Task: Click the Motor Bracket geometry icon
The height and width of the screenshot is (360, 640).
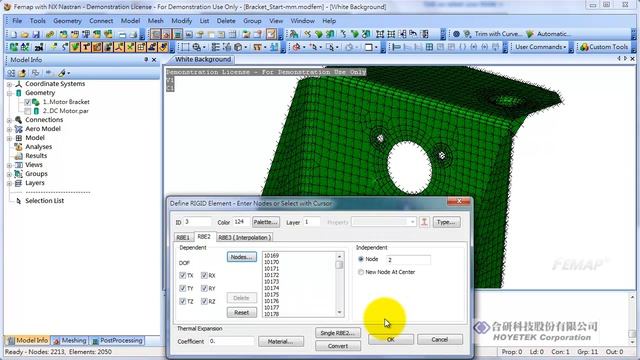Action: 36,102
